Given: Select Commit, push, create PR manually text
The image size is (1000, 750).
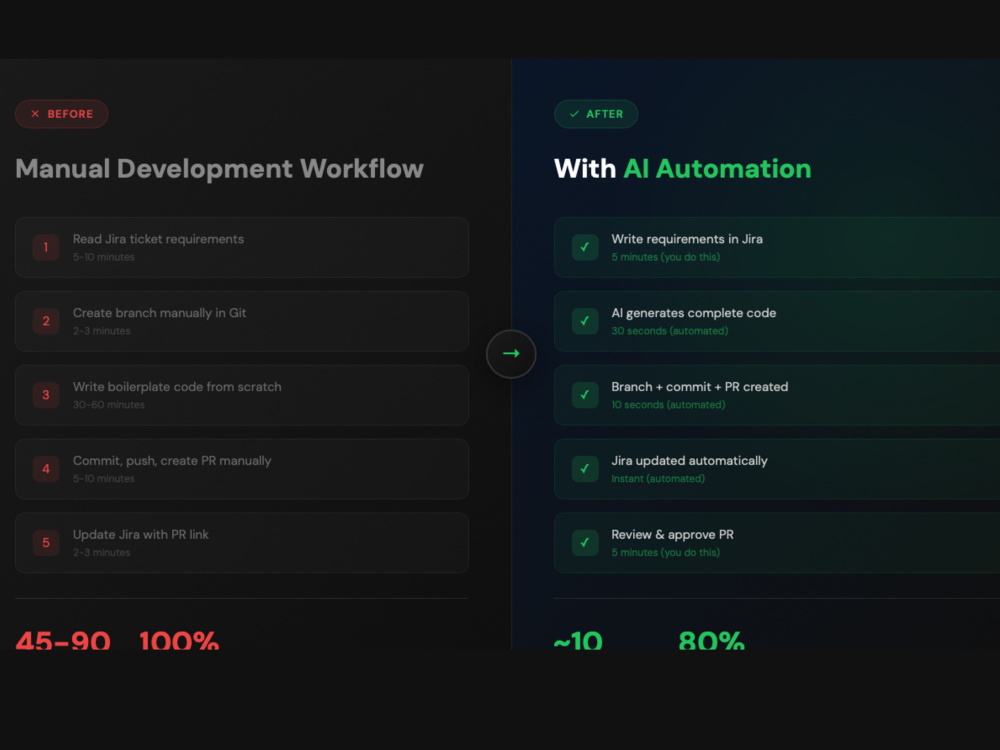Looking at the screenshot, I should point(172,461).
